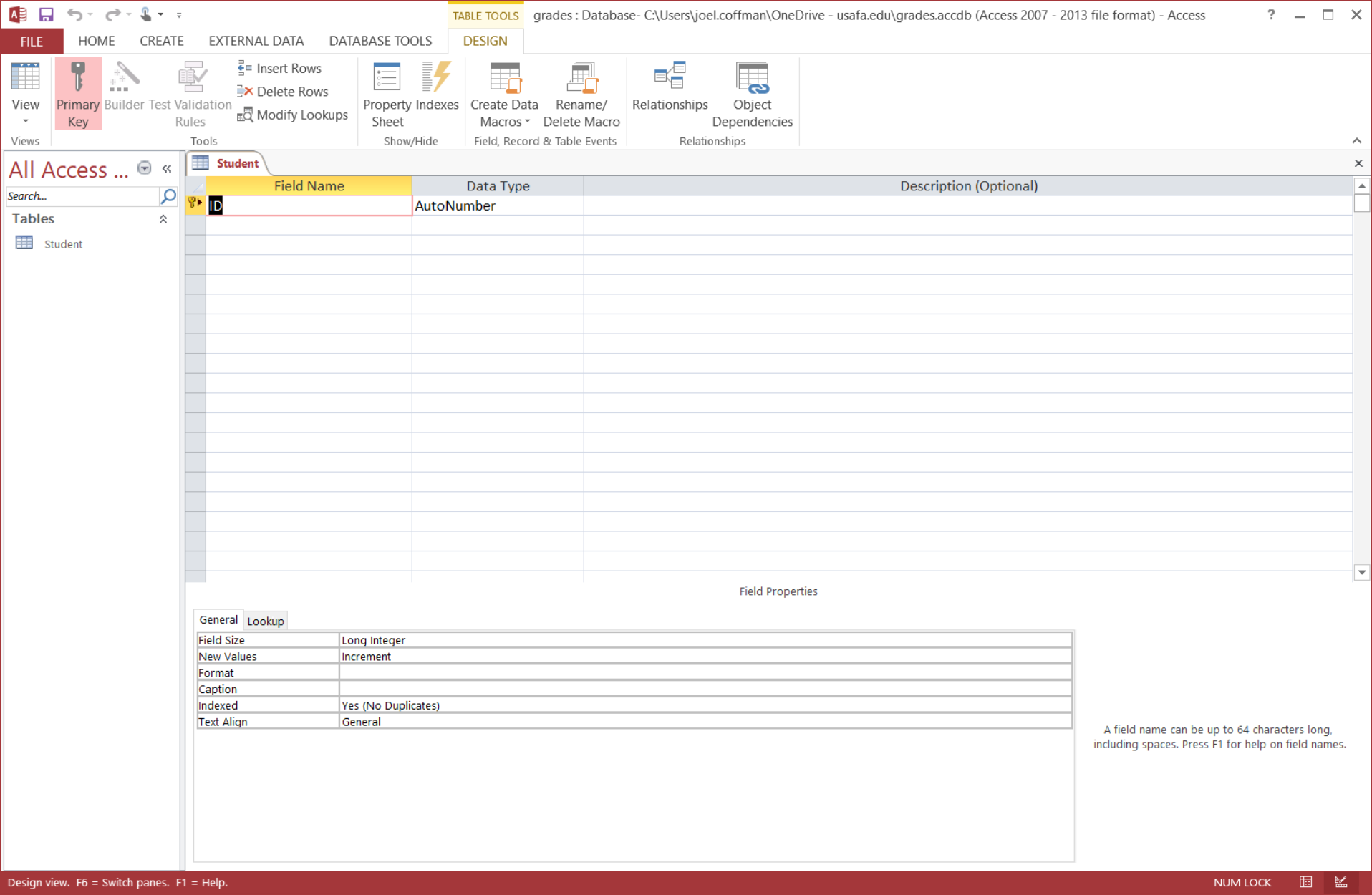Open the Relationships window
The height and width of the screenshot is (895, 1372).
click(670, 87)
